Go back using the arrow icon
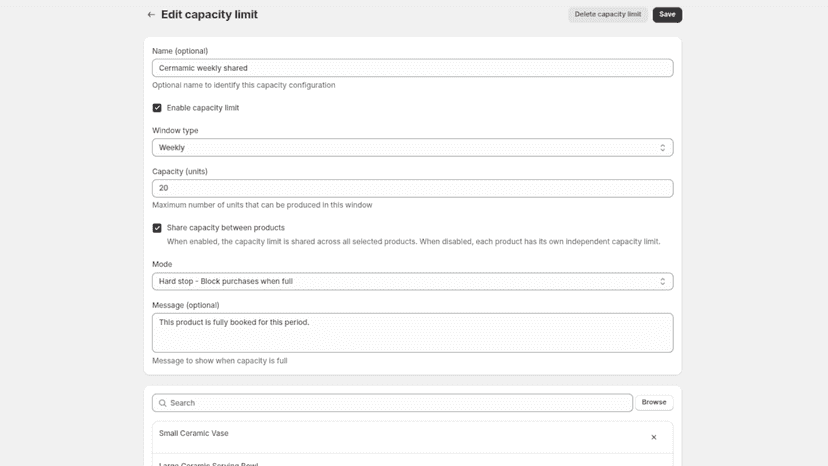Viewport: 828px width, 466px height. 151,15
